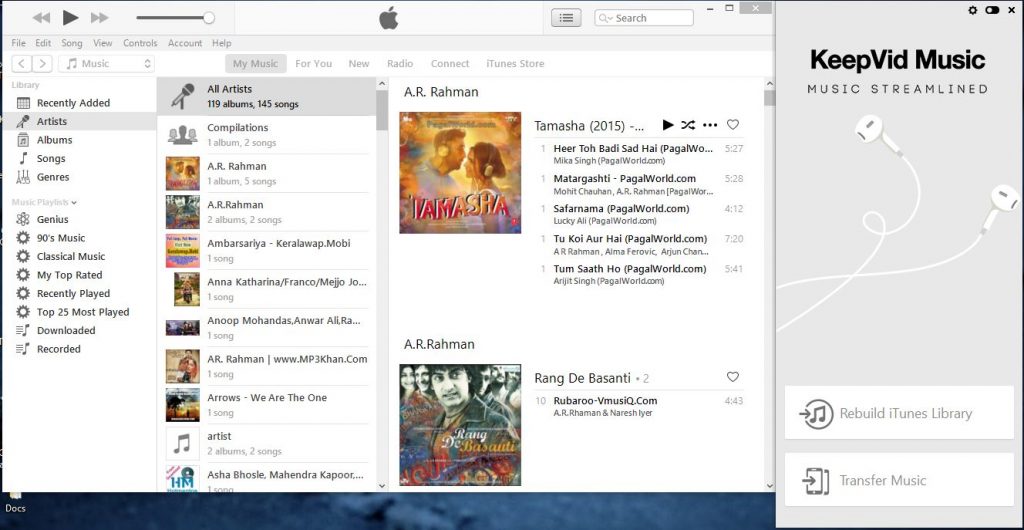Open the Controls menu
This screenshot has width=1024, height=530.
coord(140,43)
